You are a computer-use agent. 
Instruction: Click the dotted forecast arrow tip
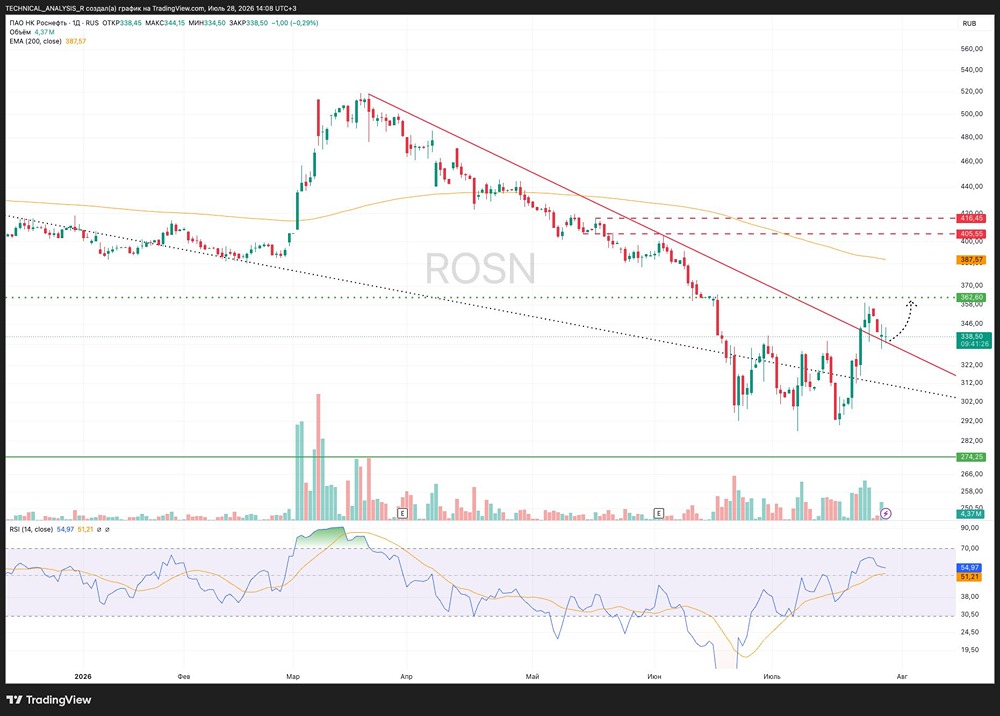[912, 303]
